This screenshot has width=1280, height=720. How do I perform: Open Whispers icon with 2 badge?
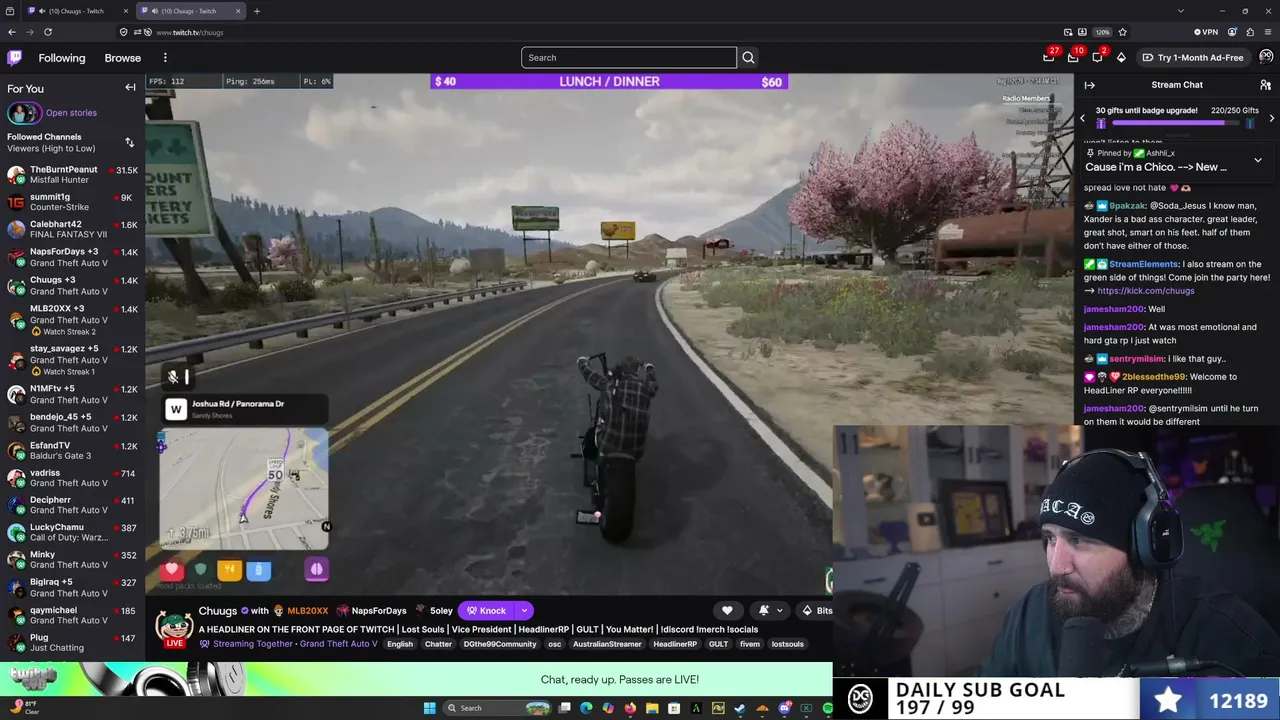pos(1097,57)
